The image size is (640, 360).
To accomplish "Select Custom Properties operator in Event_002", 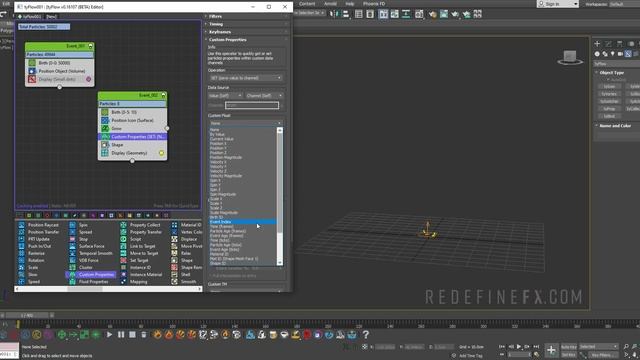I will [x=132, y=137].
